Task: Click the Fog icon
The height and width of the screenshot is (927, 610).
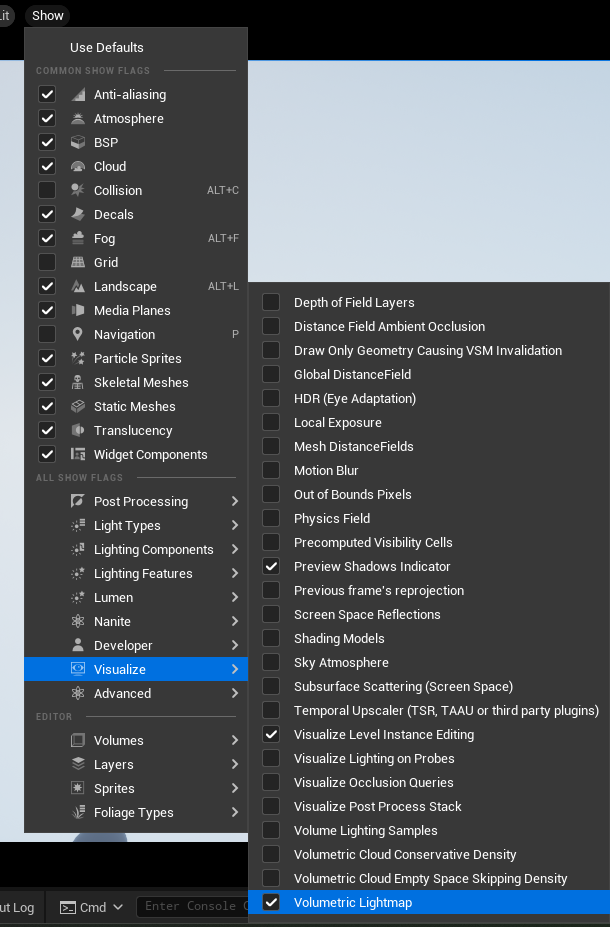Action: [x=78, y=238]
